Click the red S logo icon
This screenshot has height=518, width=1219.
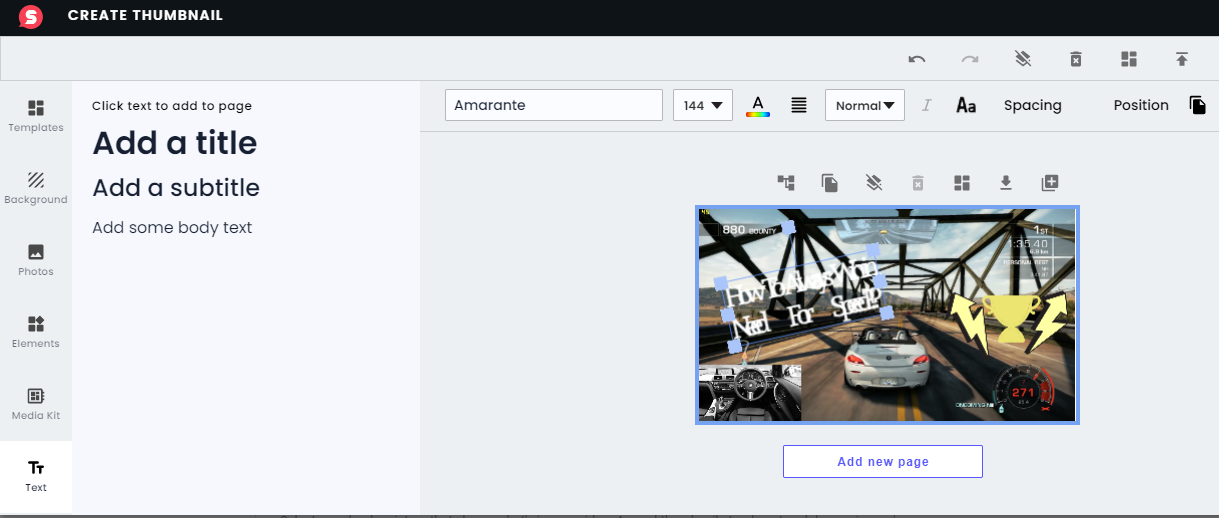pyautogui.click(x=31, y=16)
